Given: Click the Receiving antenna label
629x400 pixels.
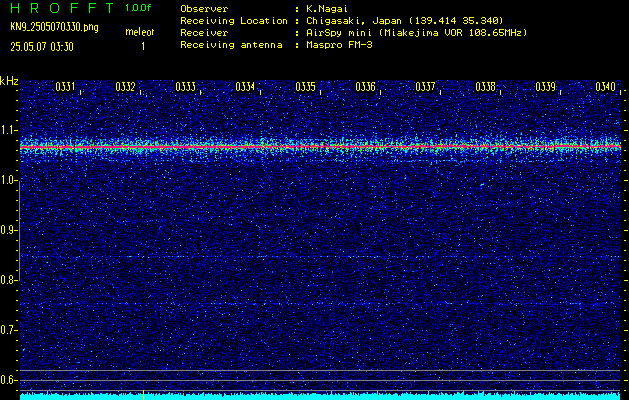Looking at the screenshot, I should tap(231, 45).
